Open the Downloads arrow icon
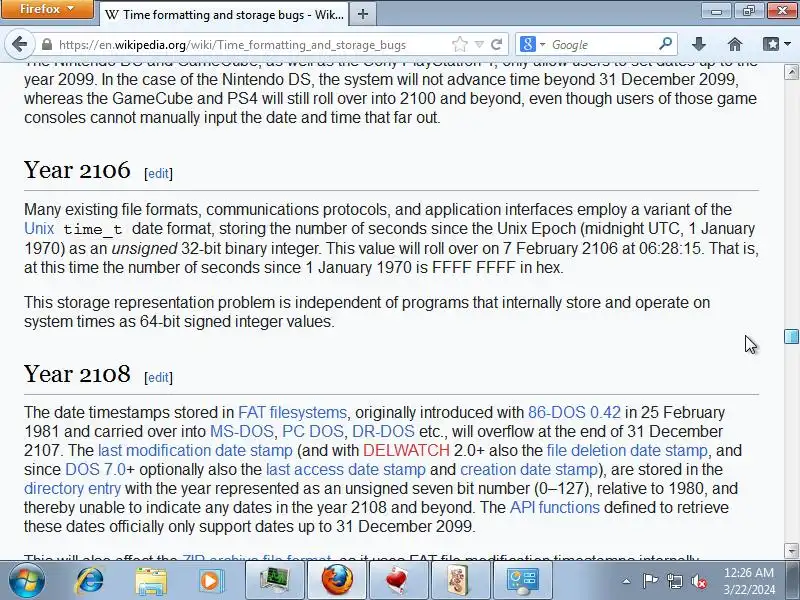 point(699,44)
